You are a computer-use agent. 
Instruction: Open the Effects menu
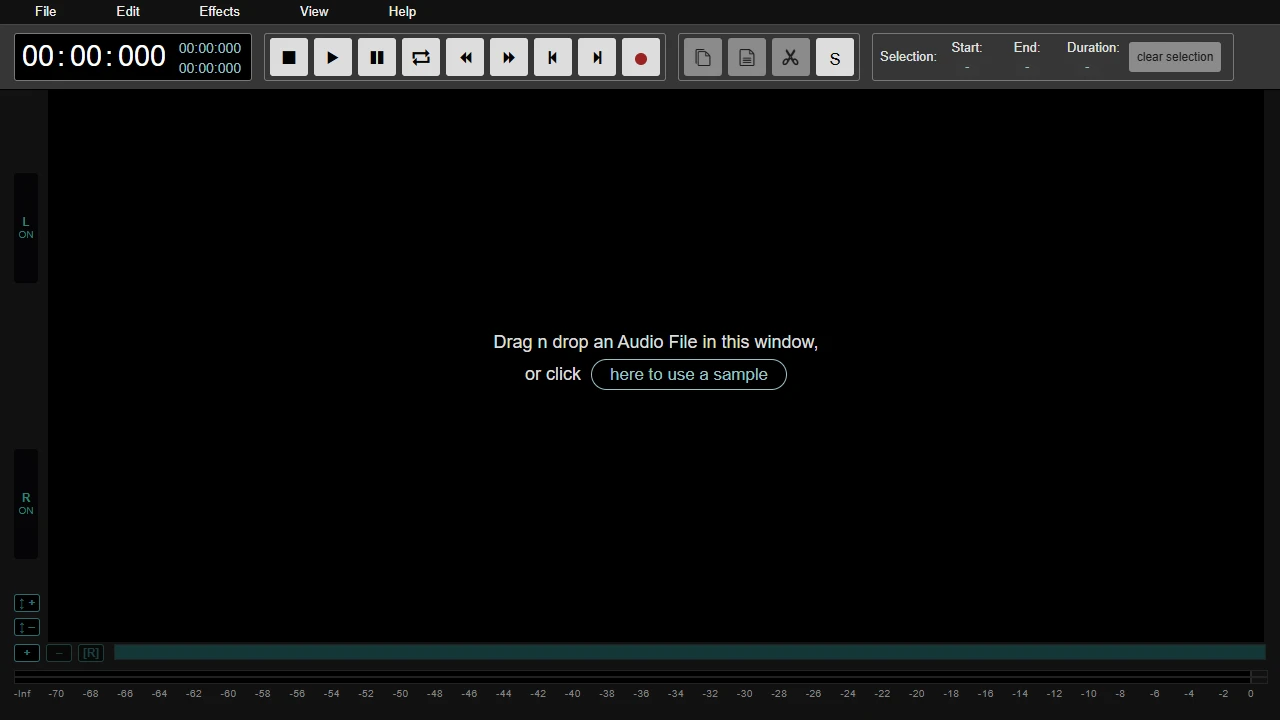[x=219, y=11]
